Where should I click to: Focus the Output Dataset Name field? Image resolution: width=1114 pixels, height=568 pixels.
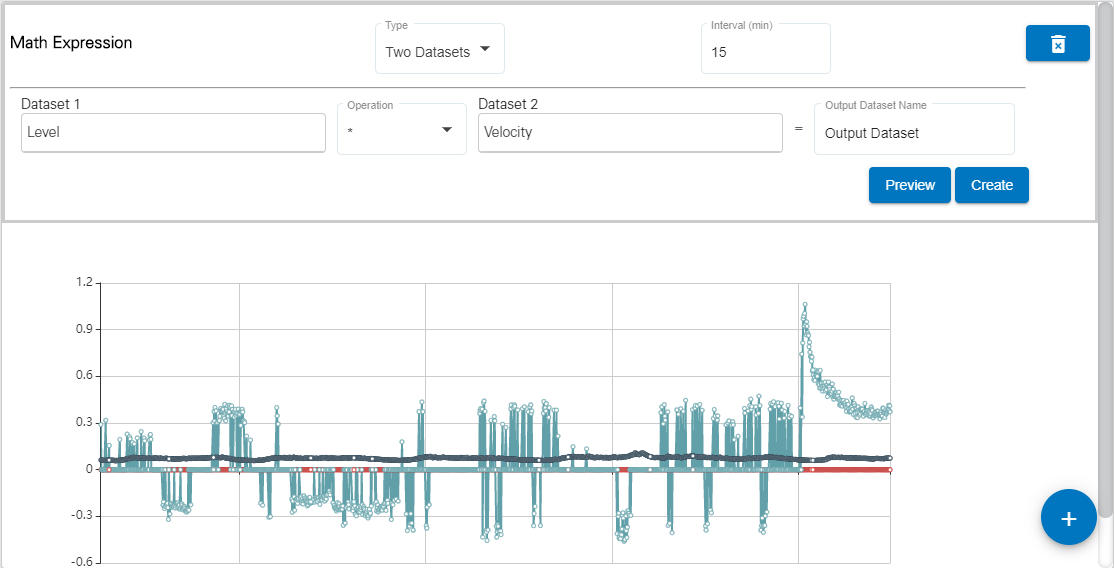(913, 133)
